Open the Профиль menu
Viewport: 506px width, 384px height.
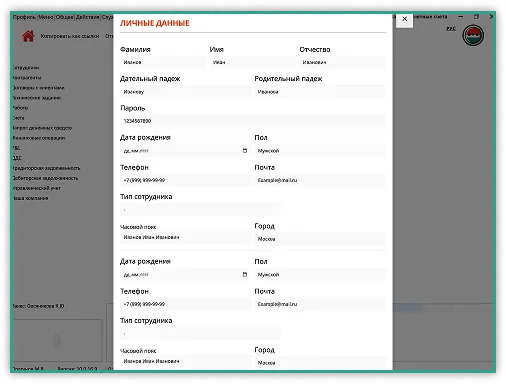[25, 17]
